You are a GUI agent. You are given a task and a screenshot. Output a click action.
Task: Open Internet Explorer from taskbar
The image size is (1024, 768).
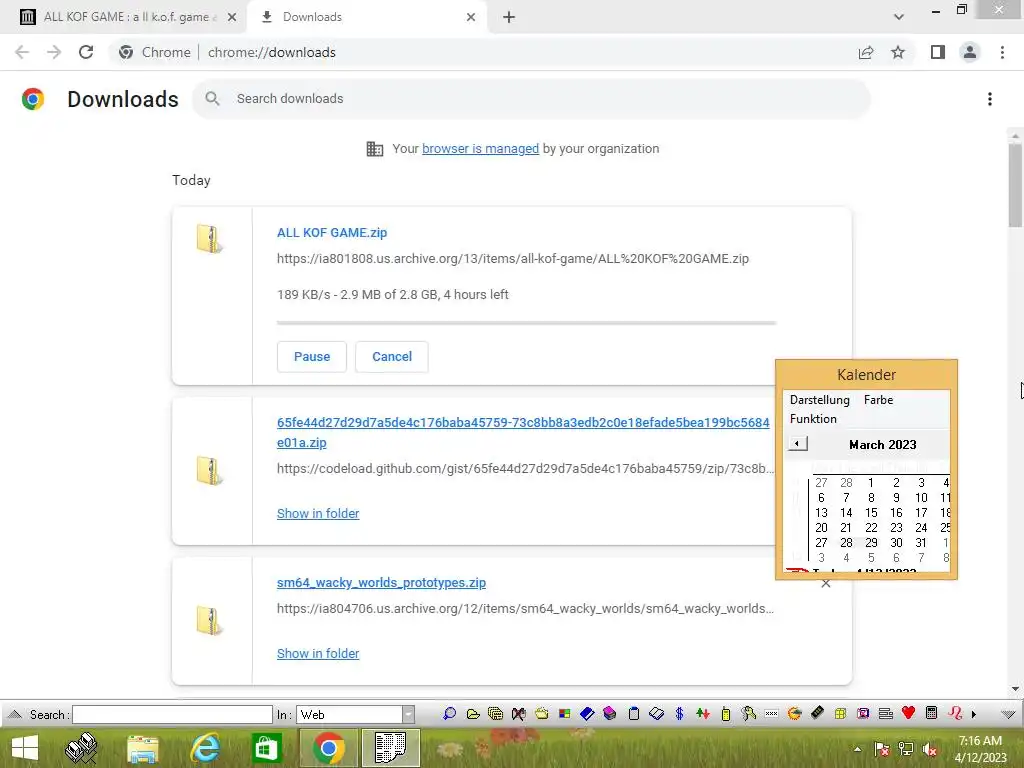pyautogui.click(x=205, y=748)
